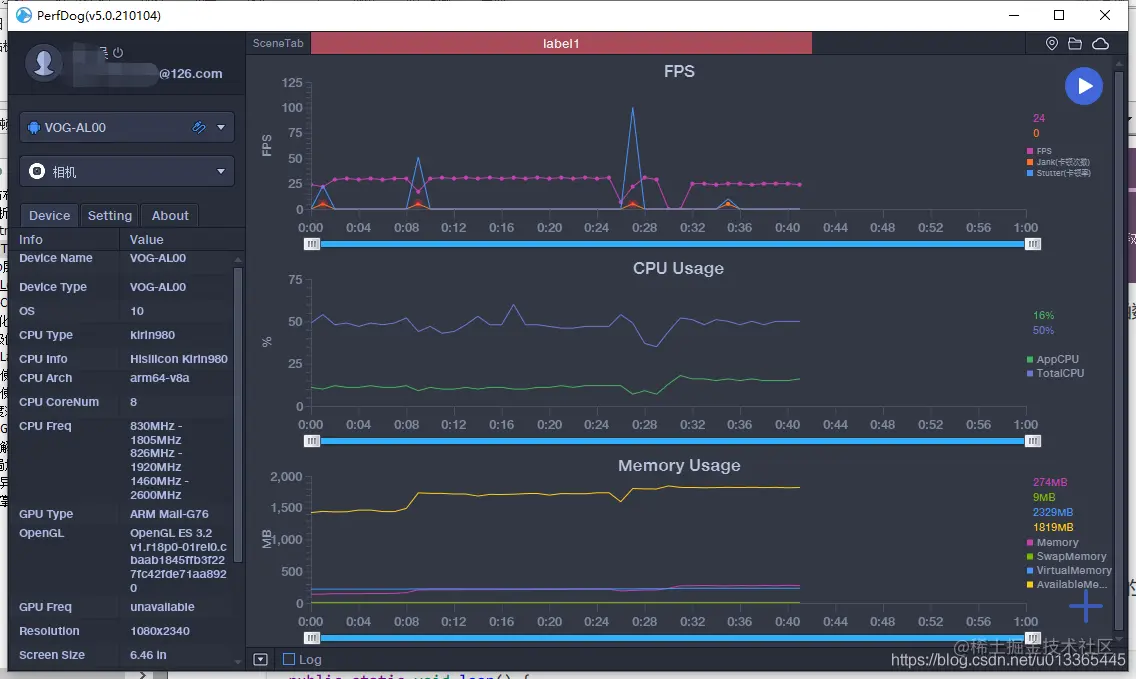Click the FPS chart left range handle

[312, 244]
